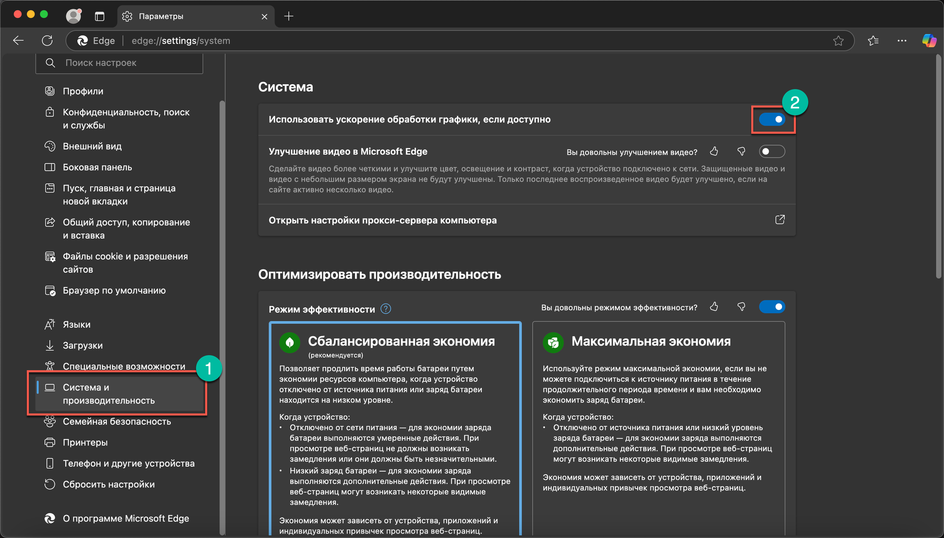Close the Параметры tab
Image resolution: width=944 pixels, height=538 pixels.
point(264,16)
